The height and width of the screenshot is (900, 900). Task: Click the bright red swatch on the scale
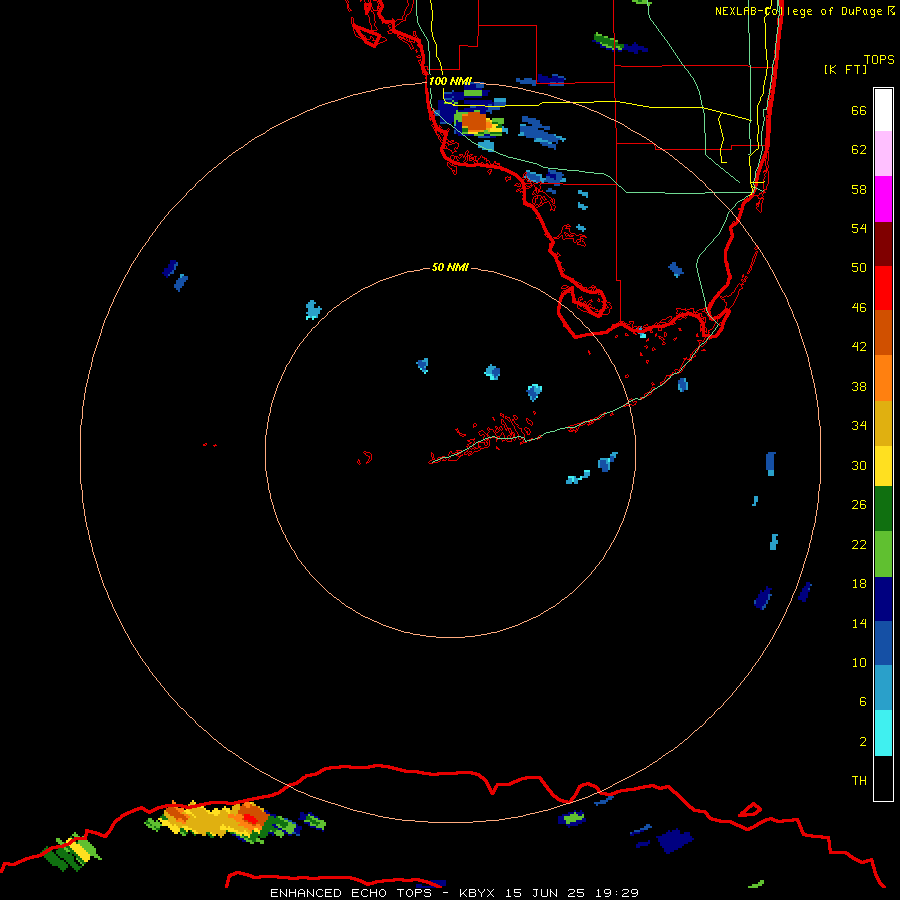click(883, 288)
